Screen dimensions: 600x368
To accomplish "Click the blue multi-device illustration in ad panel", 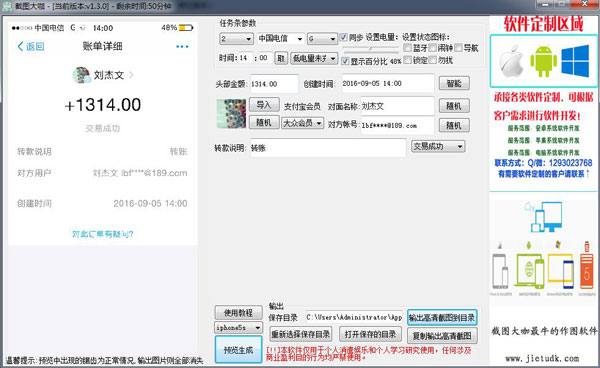I will coord(543,216).
